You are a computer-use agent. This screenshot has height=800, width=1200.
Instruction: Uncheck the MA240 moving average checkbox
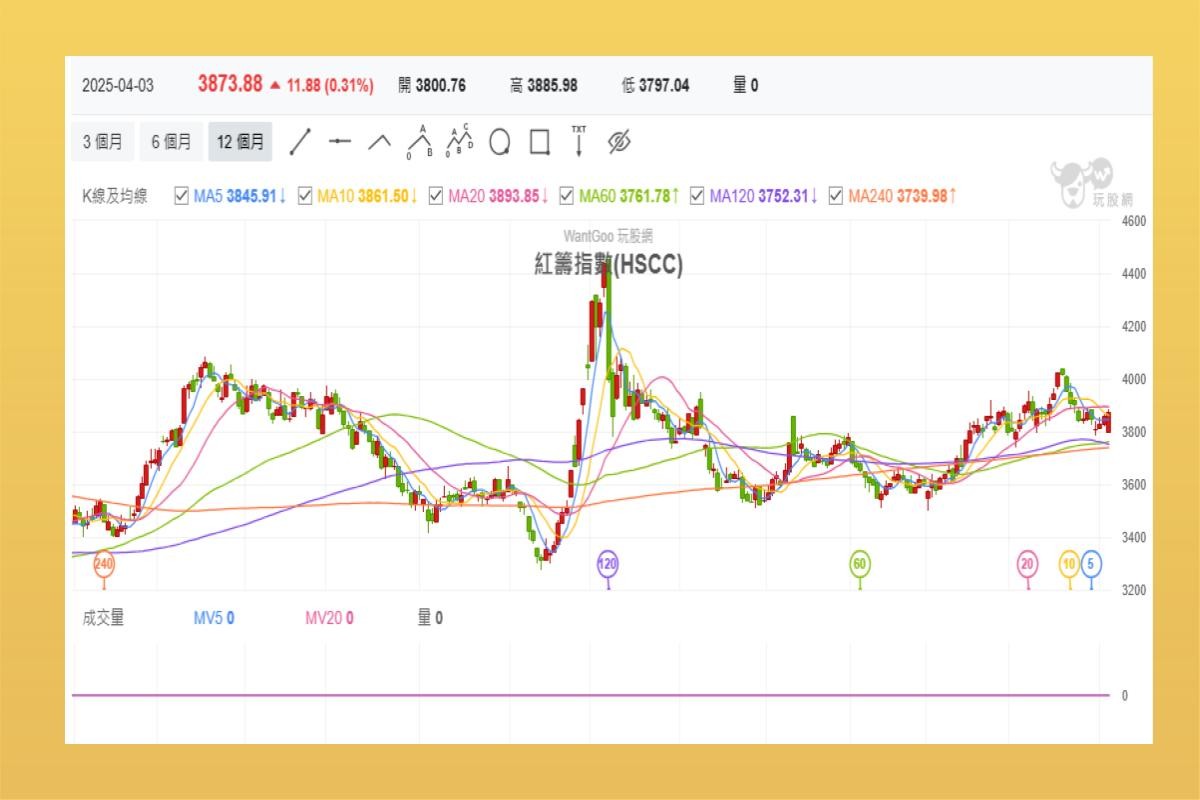pyautogui.click(x=836, y=196)
